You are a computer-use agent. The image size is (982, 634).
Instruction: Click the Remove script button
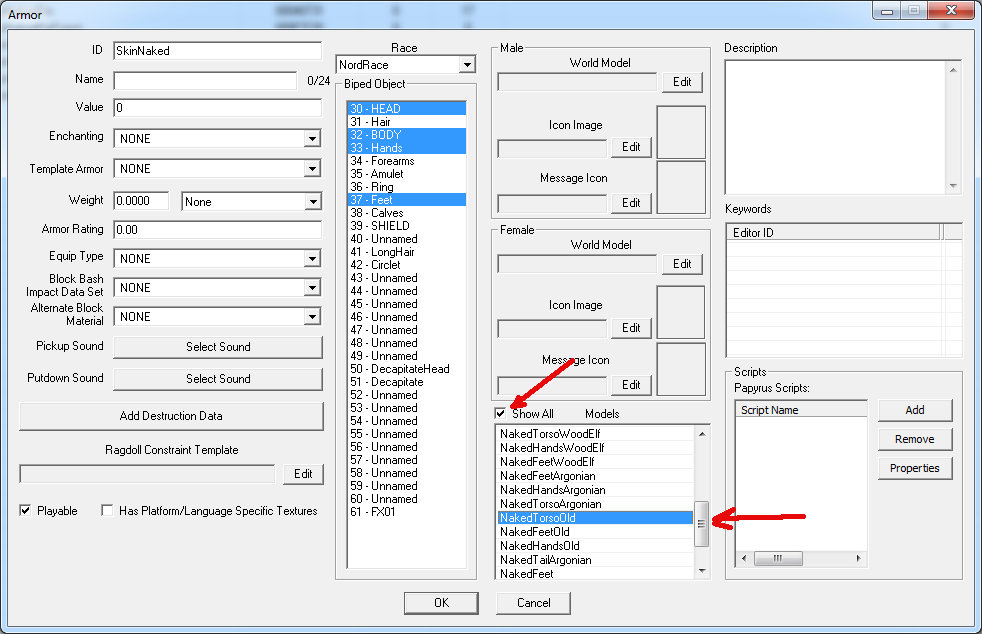click(x=914, y=439)
